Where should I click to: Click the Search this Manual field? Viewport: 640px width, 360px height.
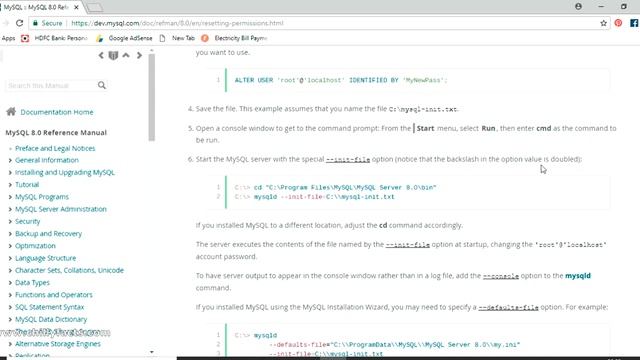(x=51, y=85)
